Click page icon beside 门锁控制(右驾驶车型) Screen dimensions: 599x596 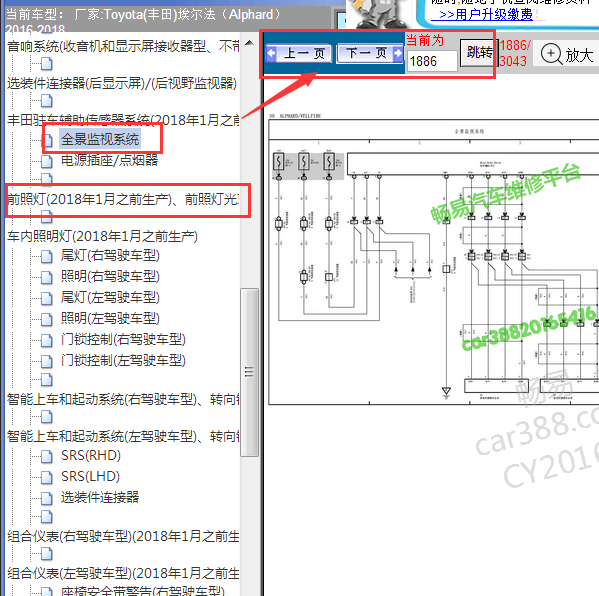coord(47,340)
